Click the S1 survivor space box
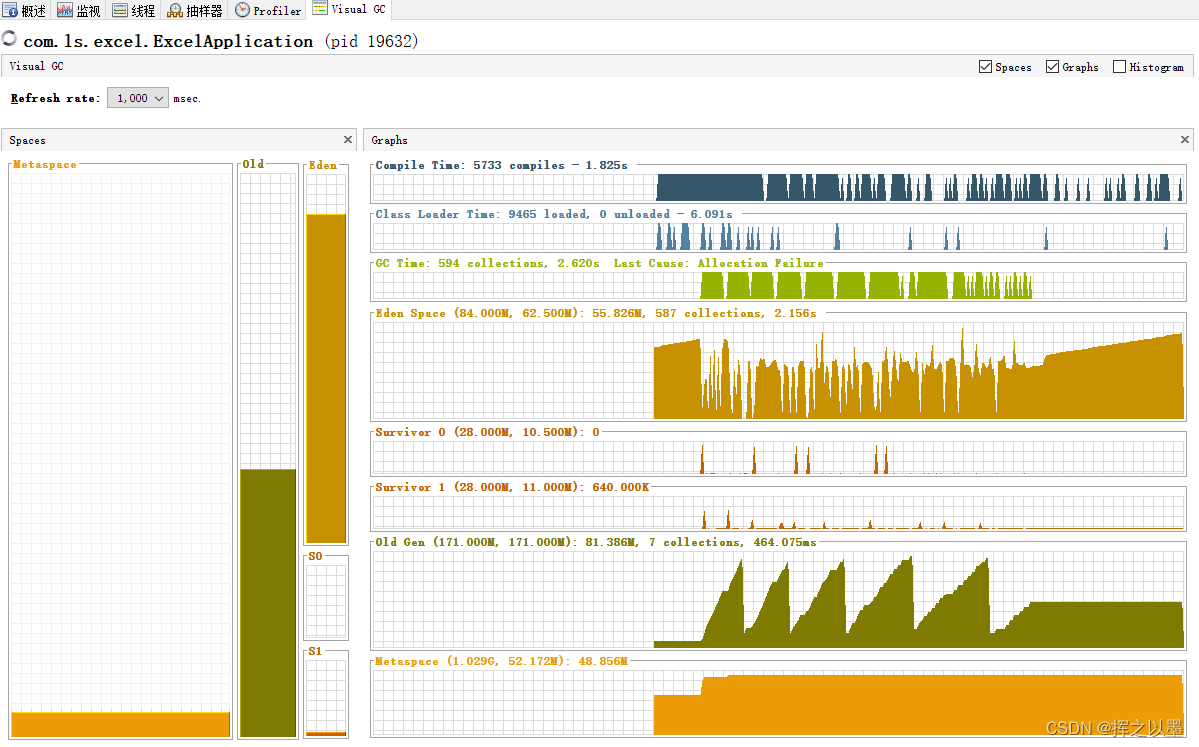The image size is (1199, 747). point(327,697)
